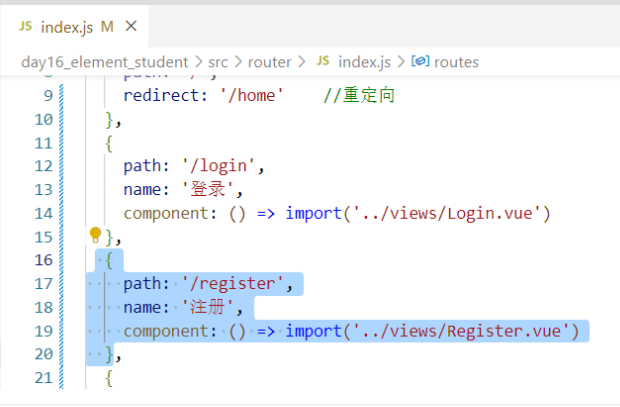Click '../views/Login.vue' import path

tap(446, 214)
